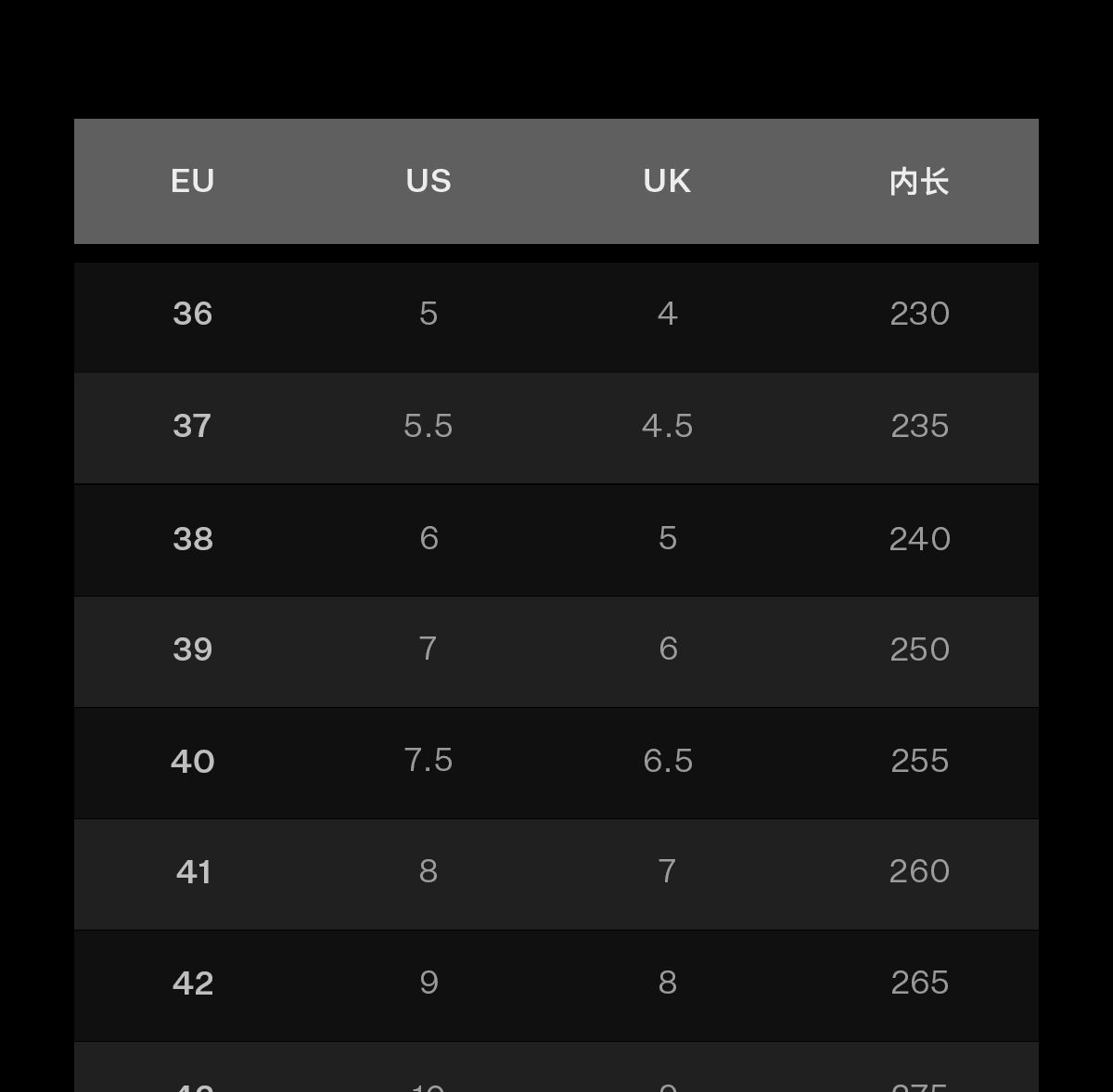1113x1092 pixels.
Task: Select the US size 7.5 value
Action: [429, 761]
